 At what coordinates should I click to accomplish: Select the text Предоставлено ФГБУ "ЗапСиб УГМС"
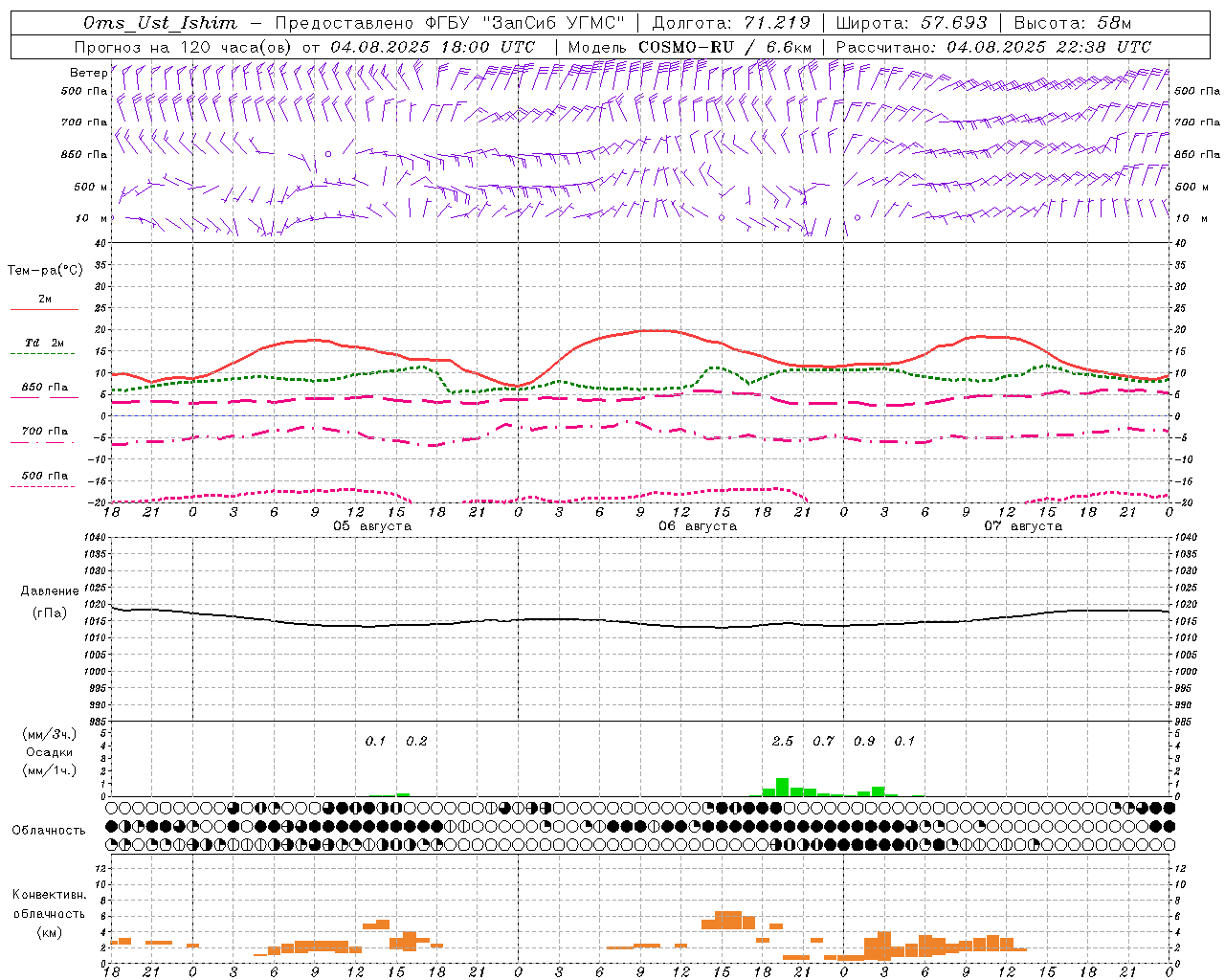pos(449,23)
